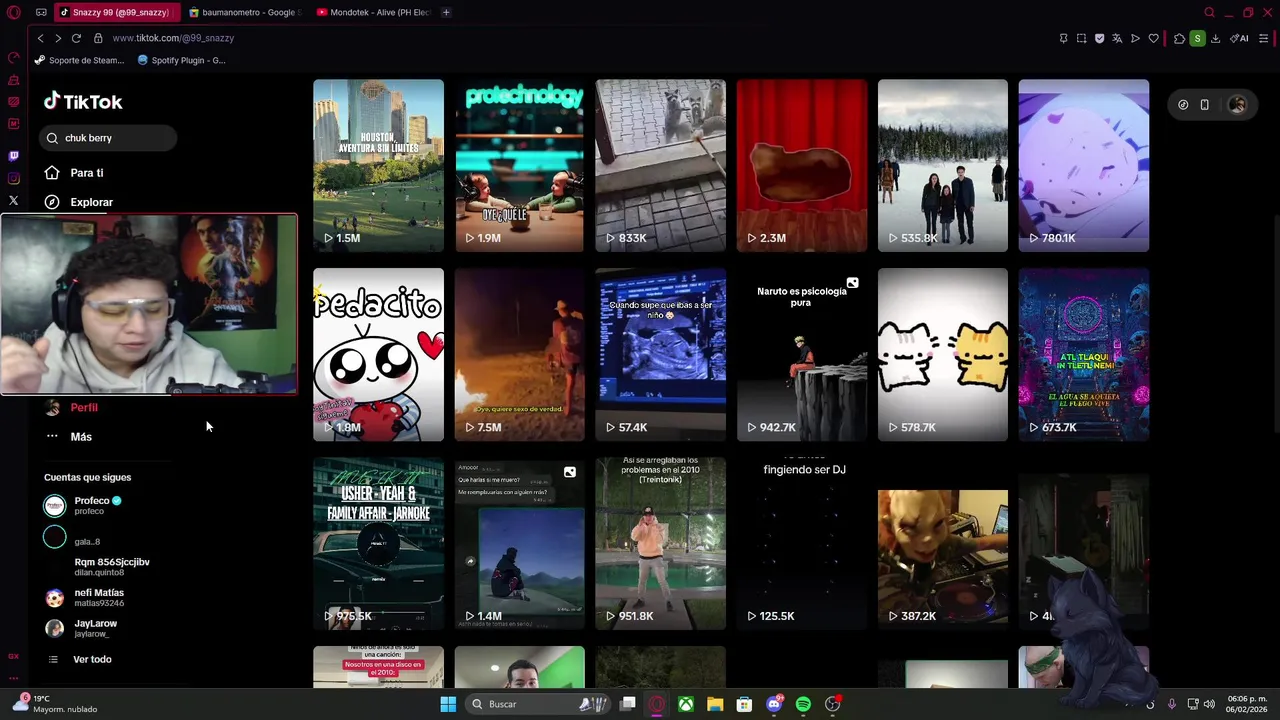Screen dimensions: 1280x720
Task: Open the profile avatar menu near the coins icon
Action: 1237,105
